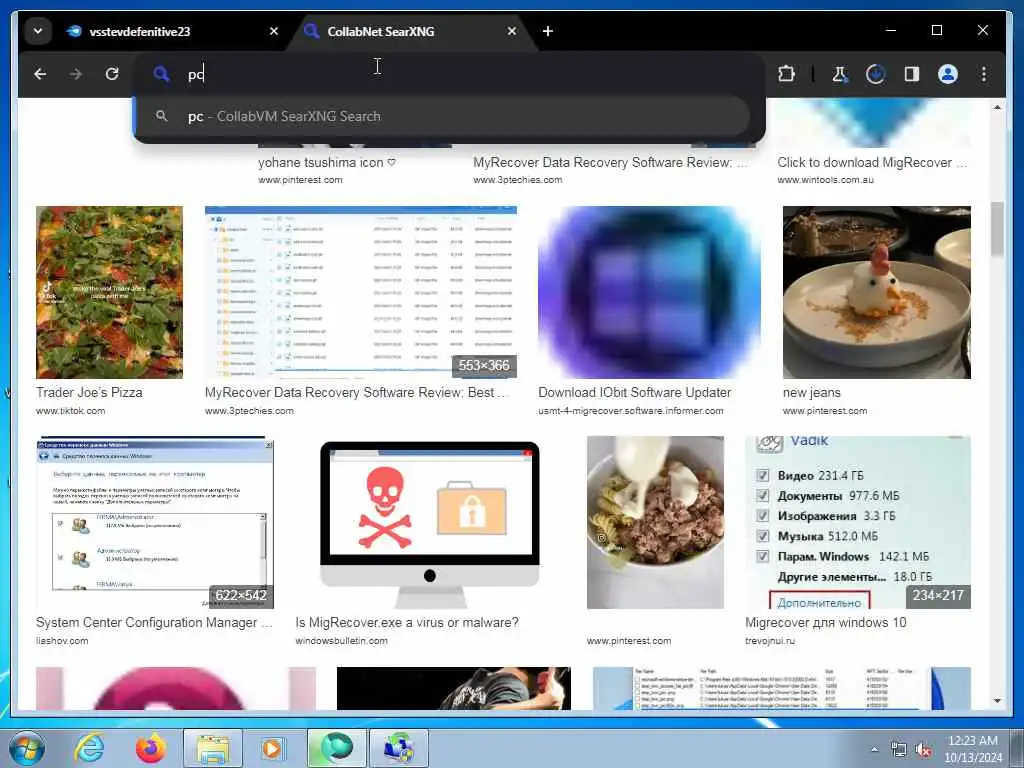Screen dimensions: 1024x768
Task: Click 'Is MigRecover.exe a virus or malware?' link
Action: click(x=407, y=622)
